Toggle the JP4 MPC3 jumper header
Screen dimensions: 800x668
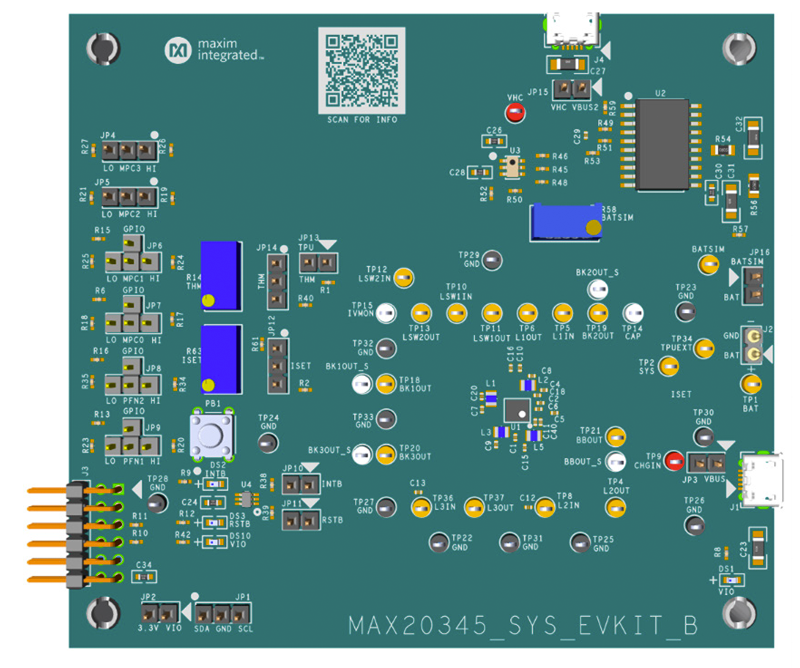(x=127, y=151)
